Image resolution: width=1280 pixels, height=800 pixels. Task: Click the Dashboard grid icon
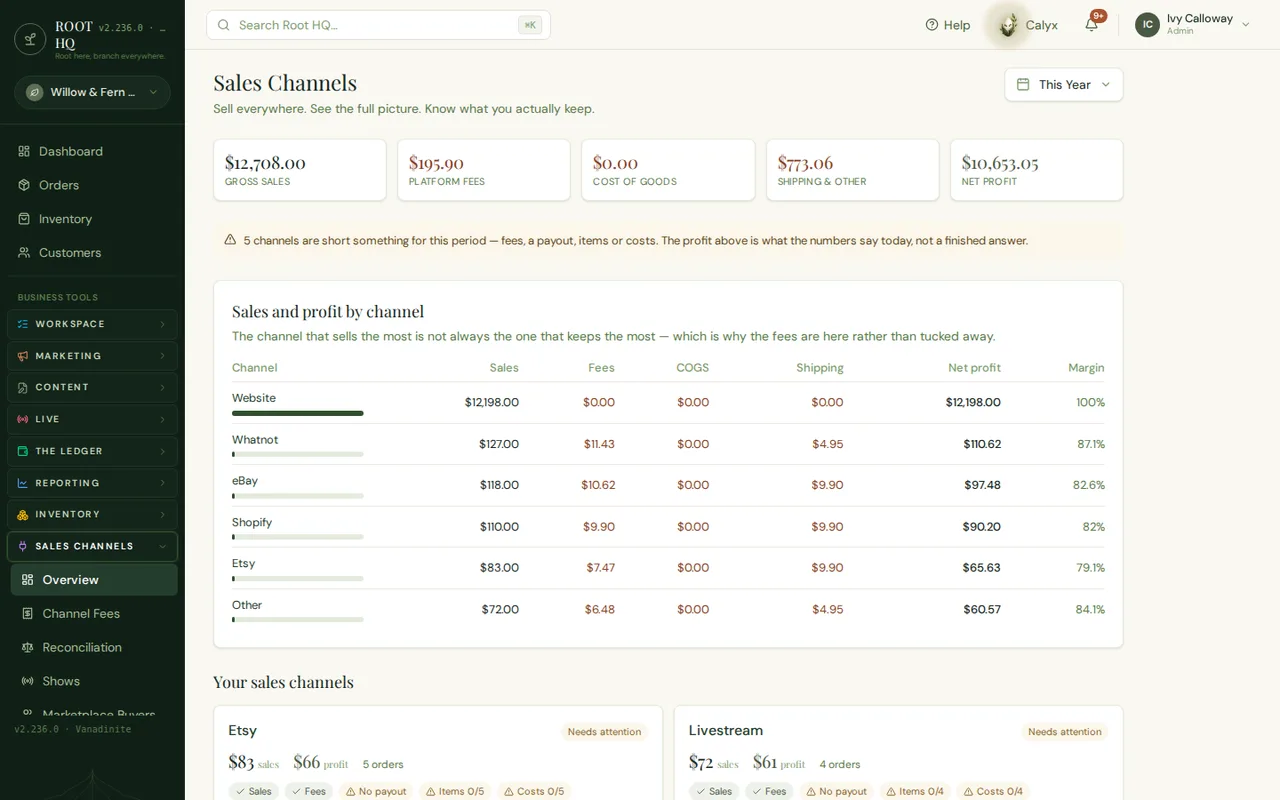coord(24,151)
